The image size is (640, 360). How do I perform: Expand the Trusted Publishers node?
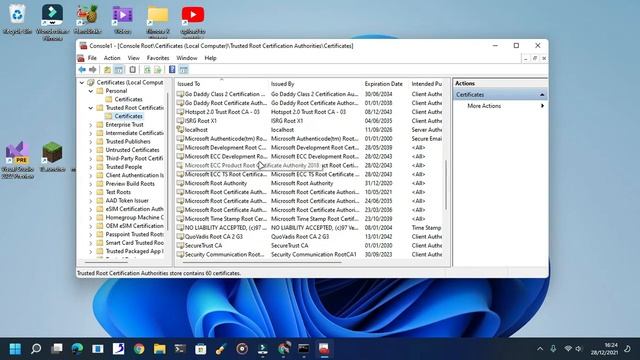[x=91, y=142]
